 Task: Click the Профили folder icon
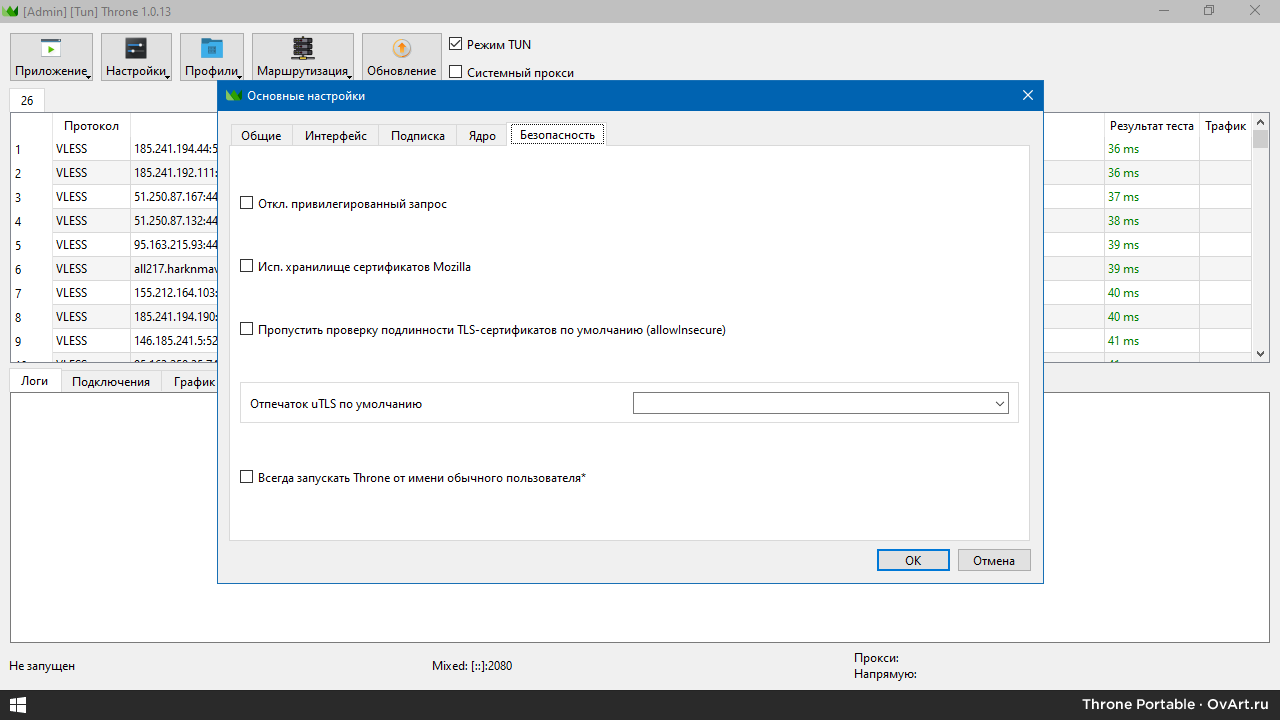point(212,49)
